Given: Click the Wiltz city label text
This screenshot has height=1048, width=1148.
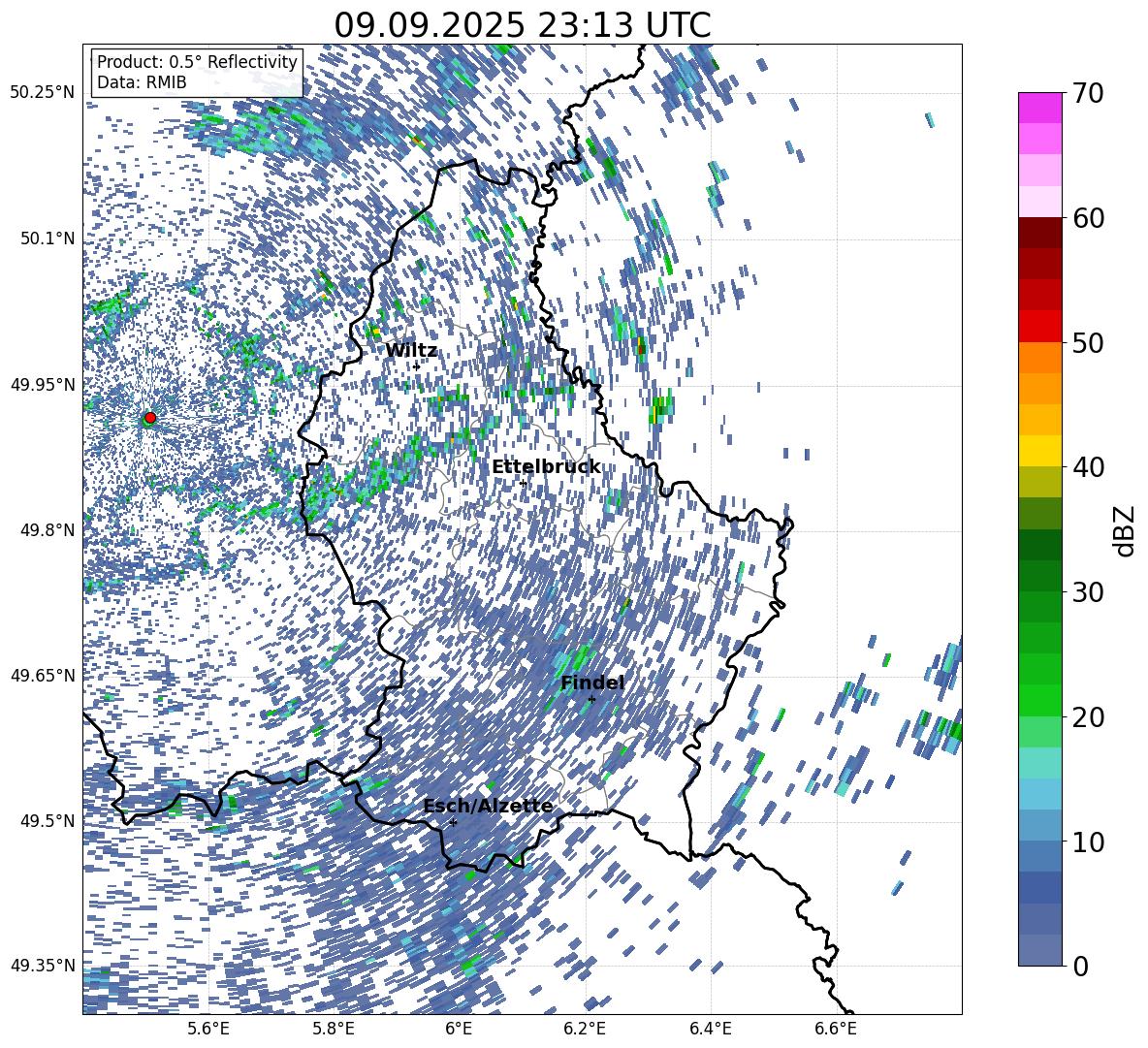Looking at the screenshot, I should [411, 351].
